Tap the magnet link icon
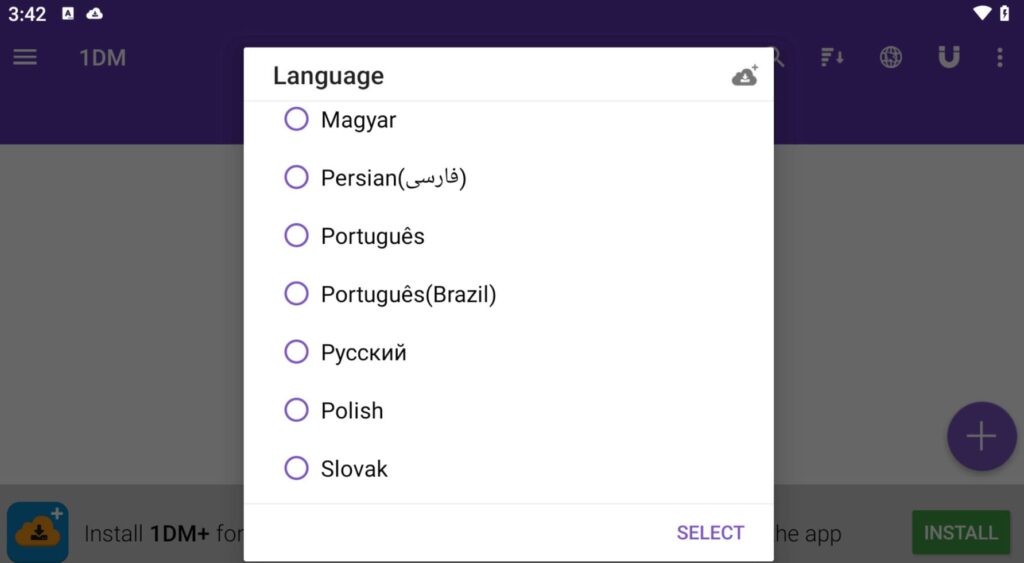 [x=948, y=57]
